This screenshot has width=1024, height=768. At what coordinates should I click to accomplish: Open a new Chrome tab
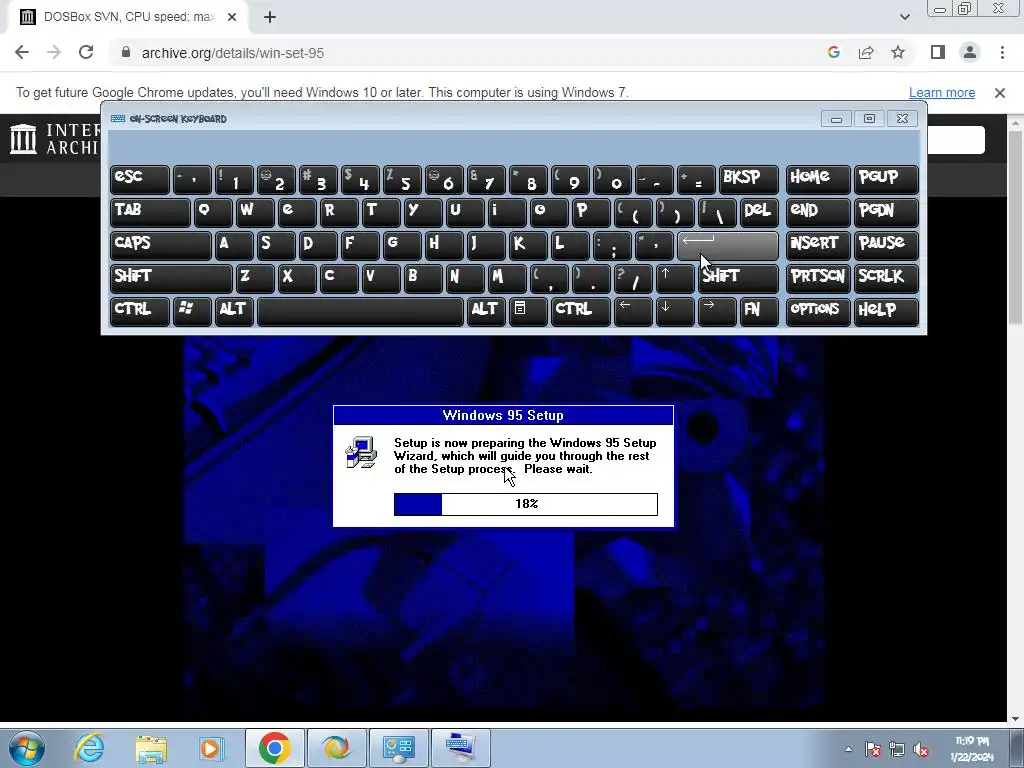coord(270,17)
